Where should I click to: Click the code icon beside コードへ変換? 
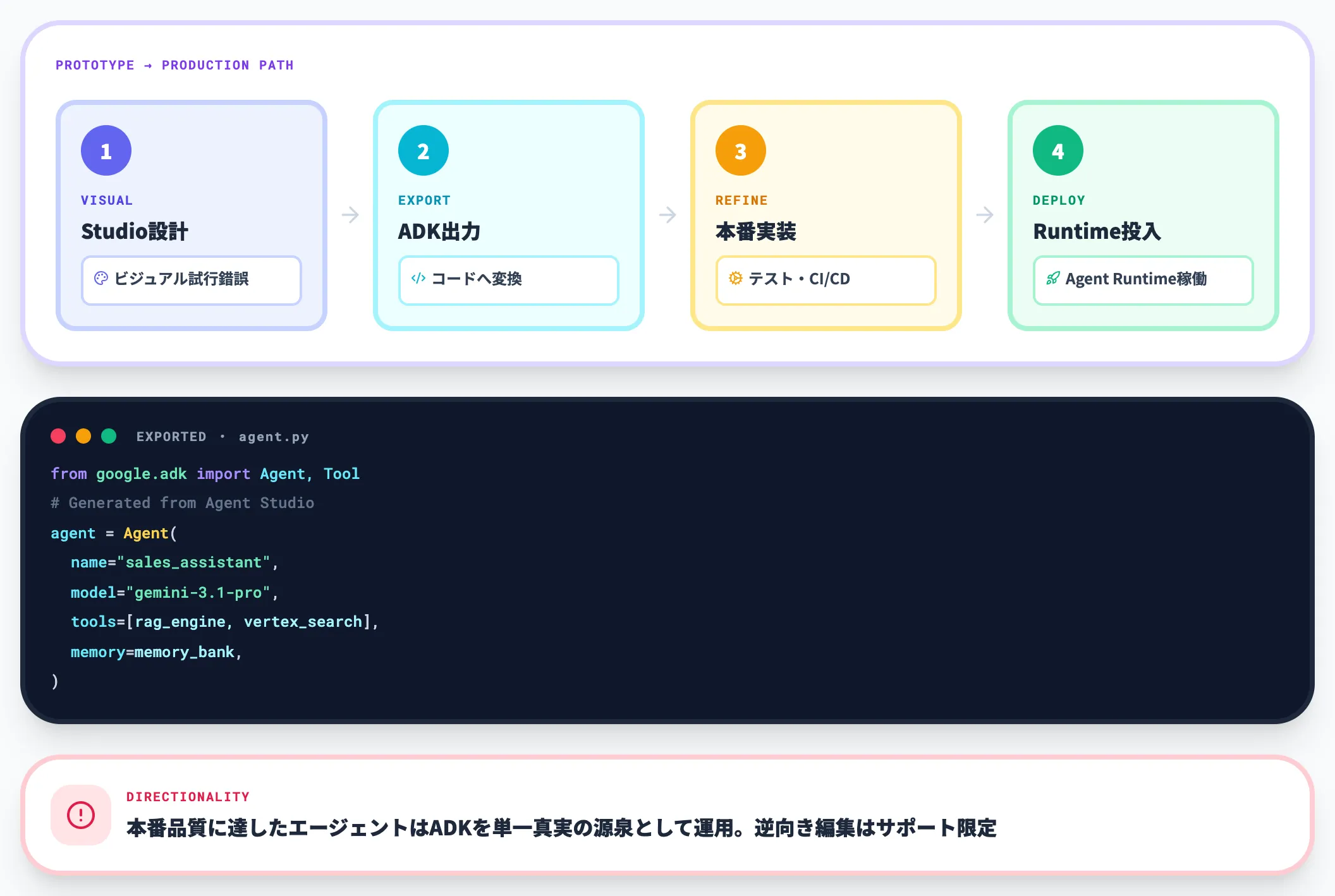(419, 280)
